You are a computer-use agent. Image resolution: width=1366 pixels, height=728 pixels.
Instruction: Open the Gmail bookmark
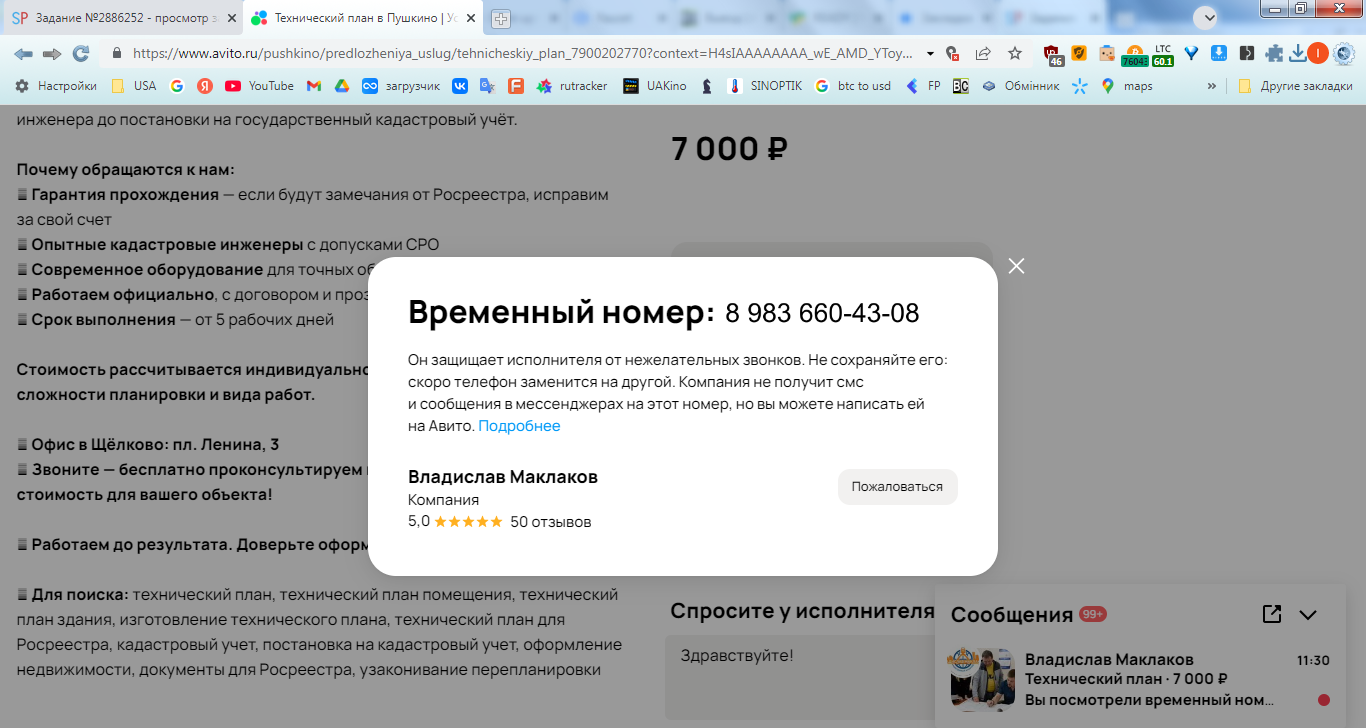(313, 86)
